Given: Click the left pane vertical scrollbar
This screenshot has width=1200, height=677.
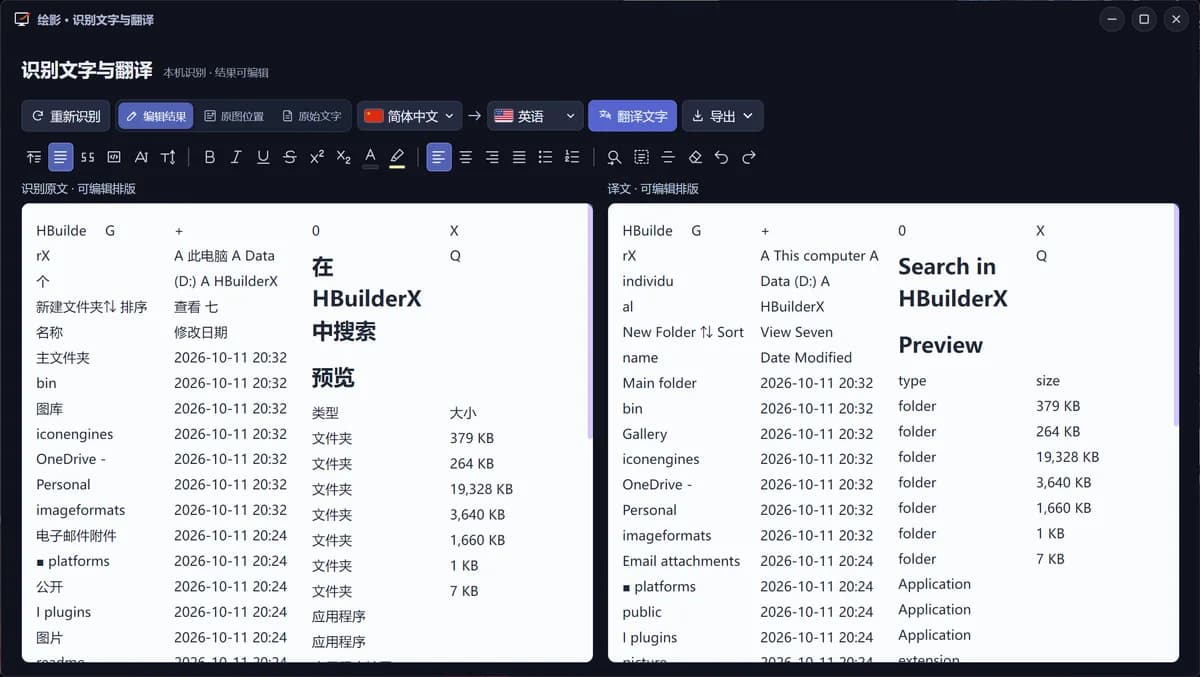Looking at the screenshot, I should (x=590, y=322).
